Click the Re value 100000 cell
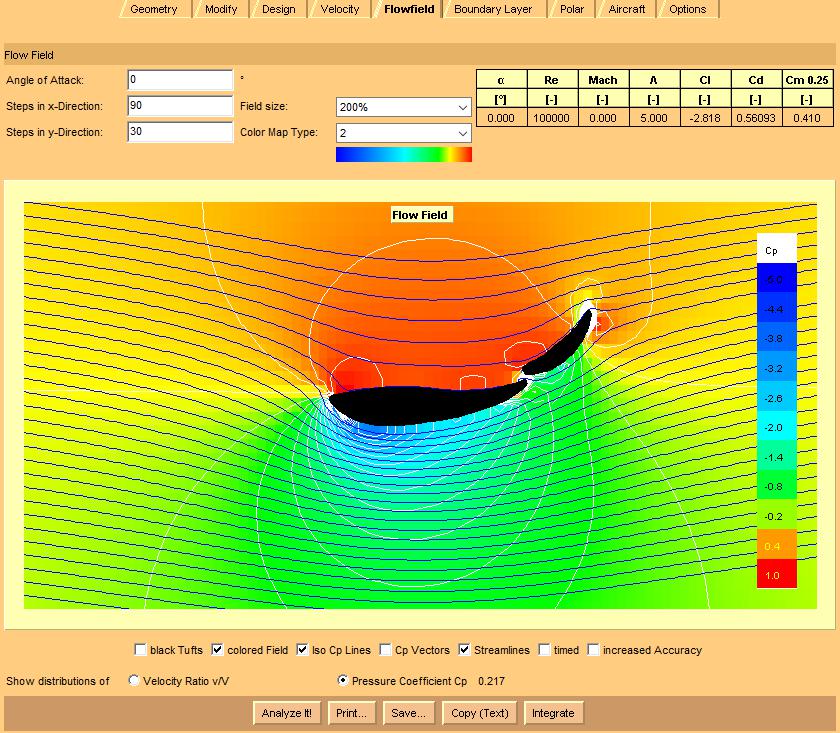 coord(551,118)
